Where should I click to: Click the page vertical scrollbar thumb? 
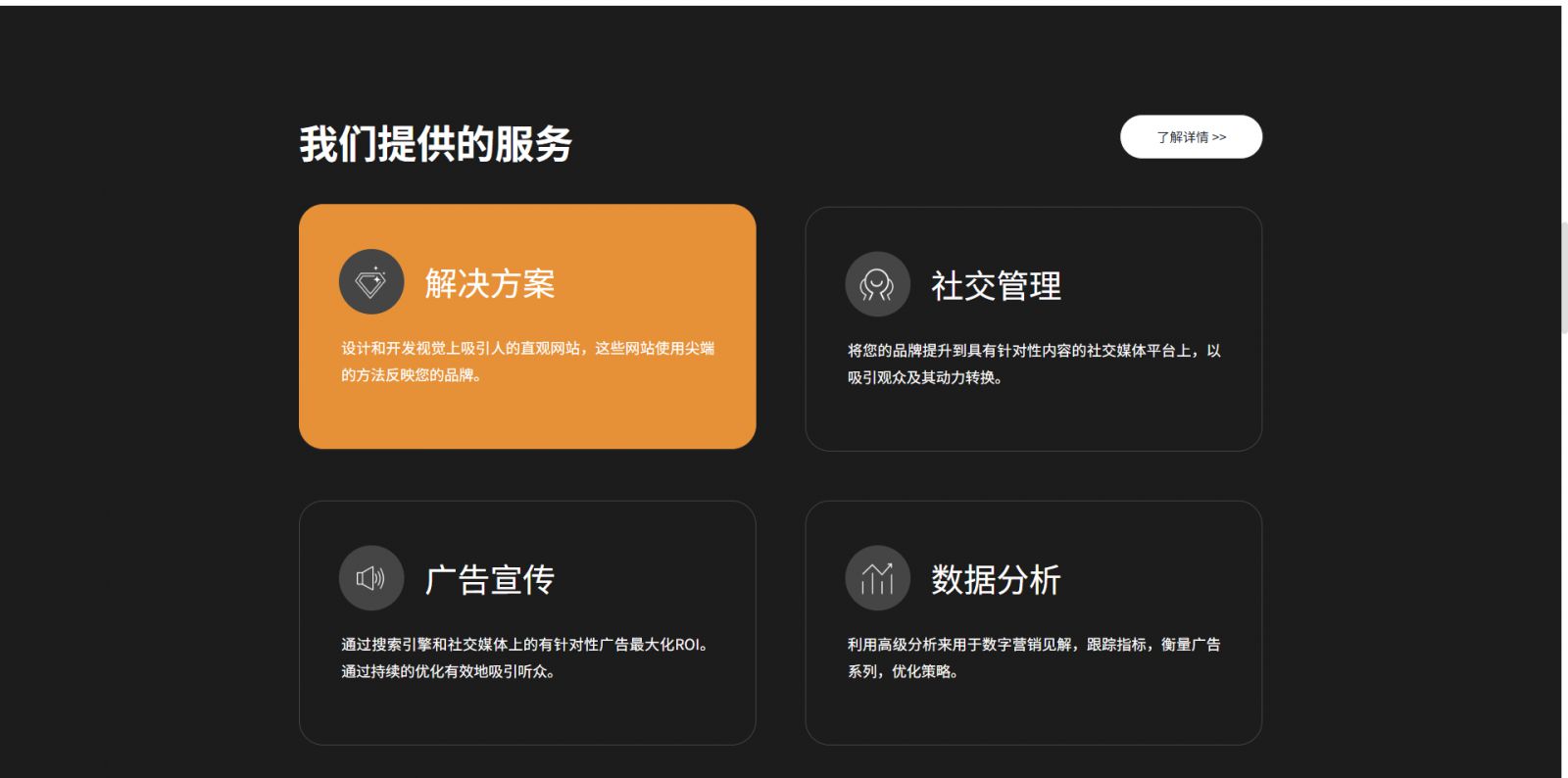(1564, 278)
